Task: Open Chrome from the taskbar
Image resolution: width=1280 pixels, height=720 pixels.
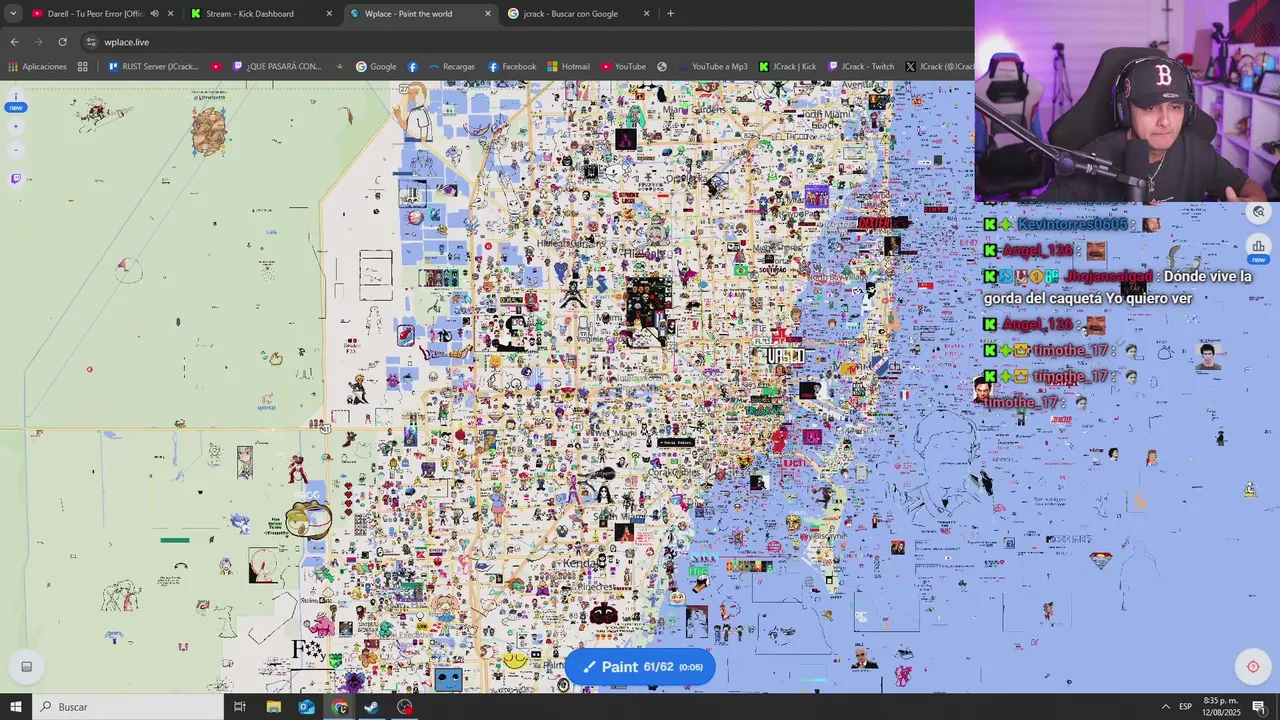Action: coord(339,707)
